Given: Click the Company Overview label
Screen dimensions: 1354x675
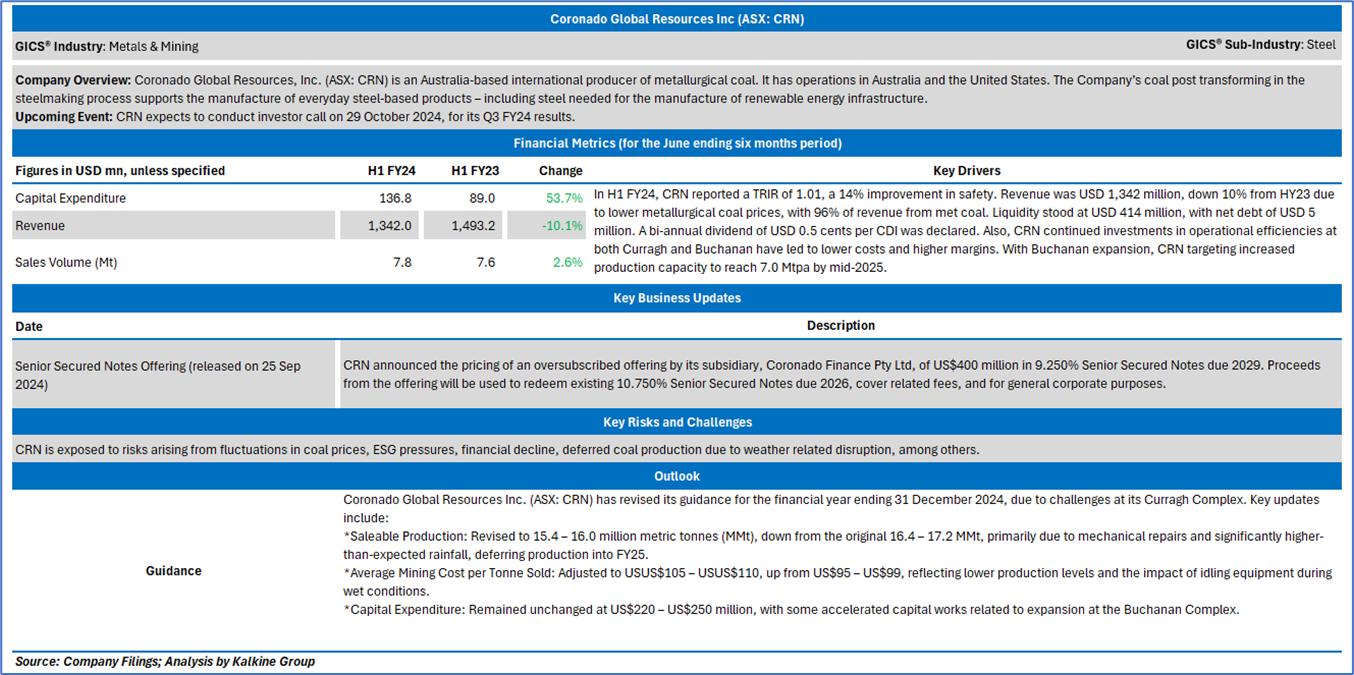Looking at the screenshot, I should pyautogui.click(x=73, y=80).
